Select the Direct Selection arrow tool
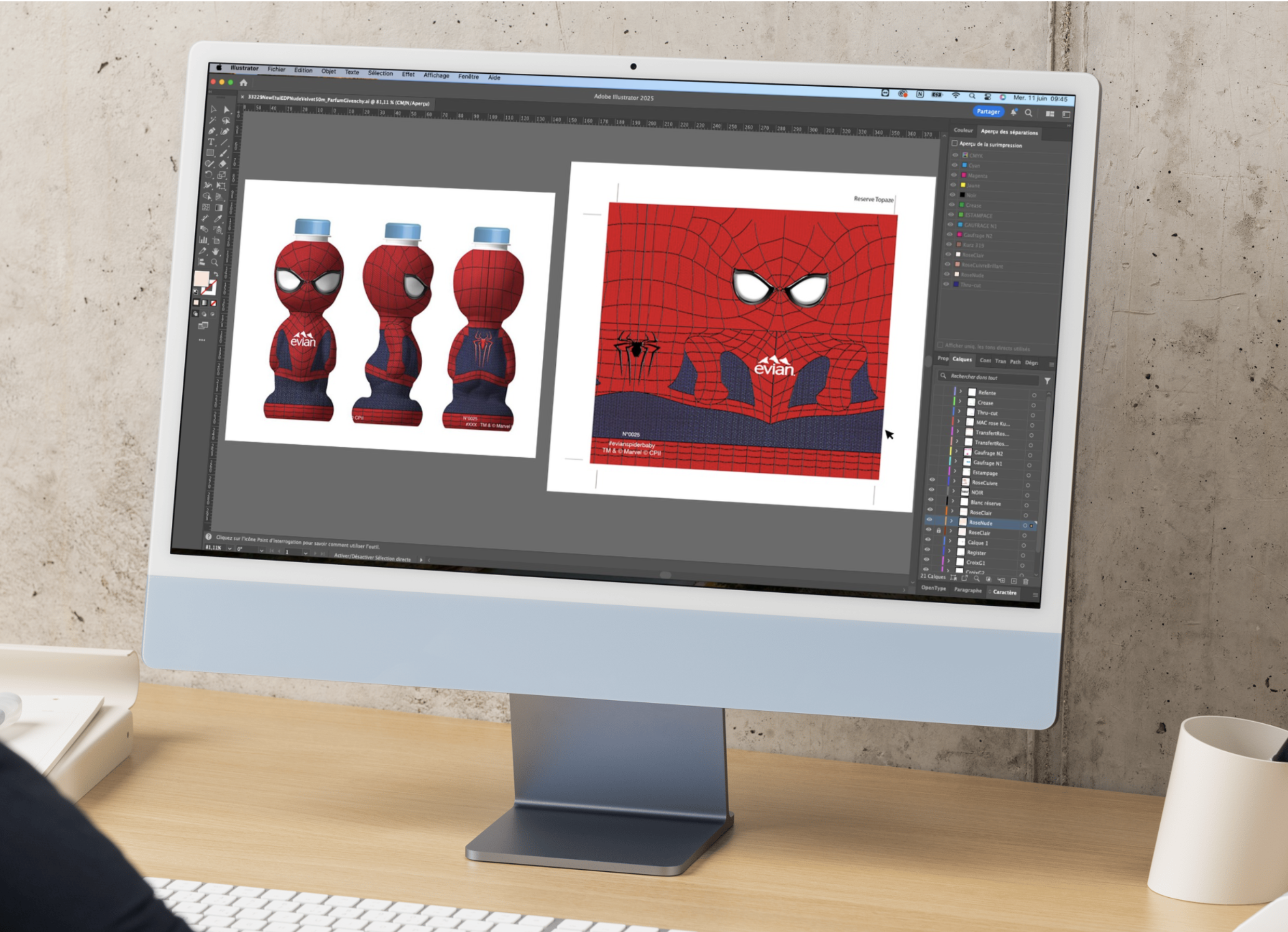Viewport: 1288px width, 932px height. point(226,110)
